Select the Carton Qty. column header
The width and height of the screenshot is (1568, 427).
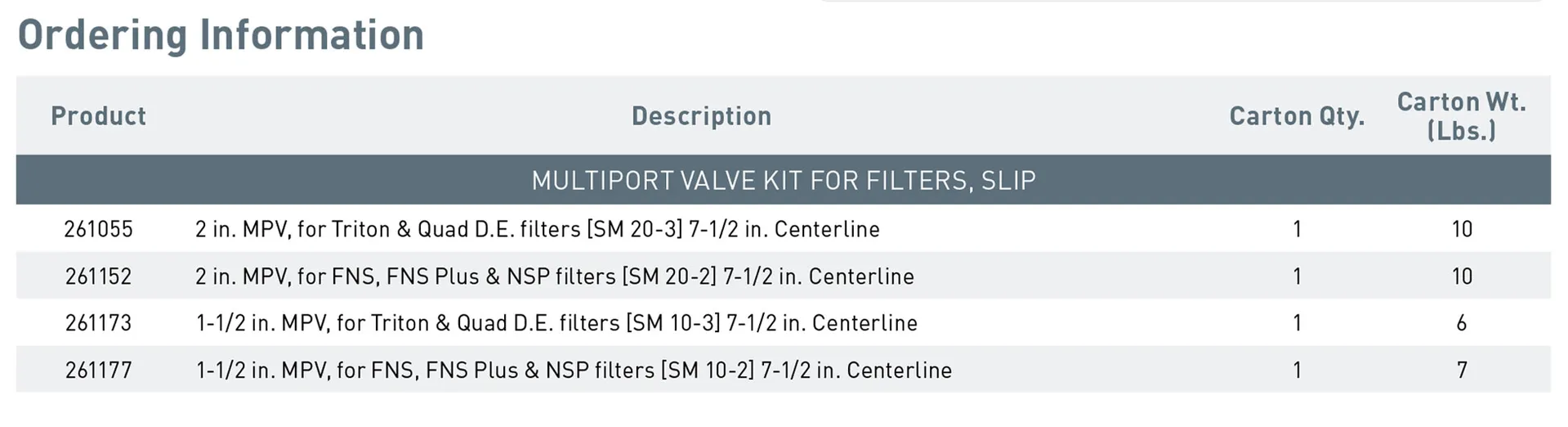tap(1297, 116)
